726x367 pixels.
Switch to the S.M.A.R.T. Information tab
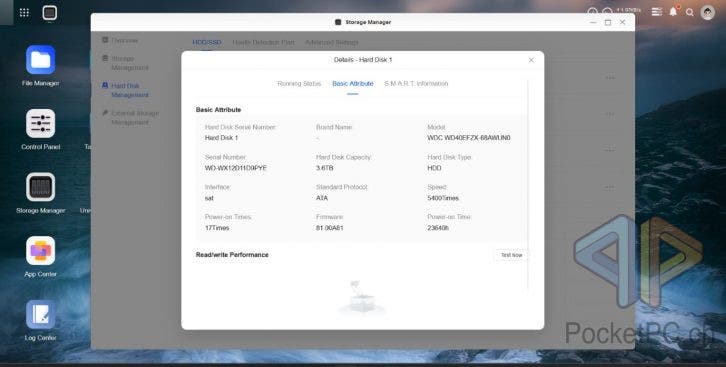[x=416, y=84]
